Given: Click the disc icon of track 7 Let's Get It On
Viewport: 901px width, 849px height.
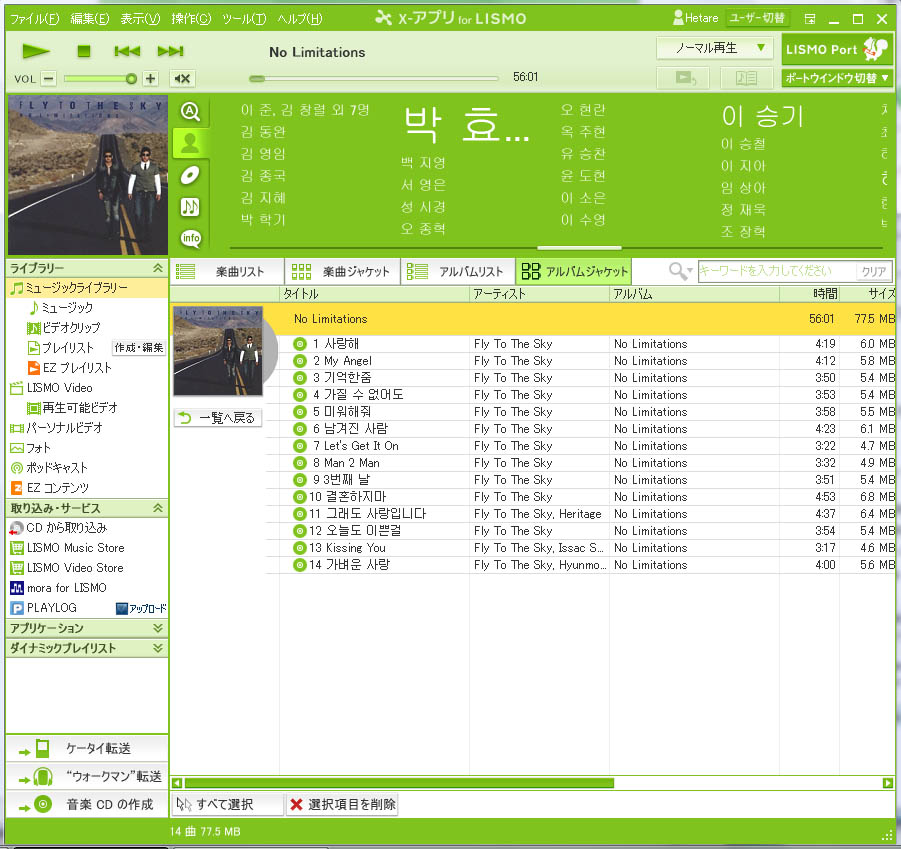Looking at the screenshot, I should click(300, 446).
